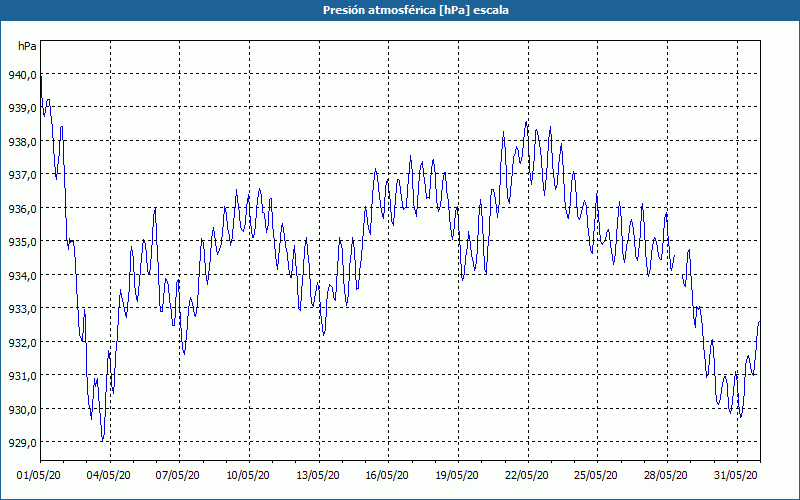The height and width of the screenshot is (500, 800).
Task: Click the 13/05/20 date label
Action: pyautogui.click(x=318, y=475)
